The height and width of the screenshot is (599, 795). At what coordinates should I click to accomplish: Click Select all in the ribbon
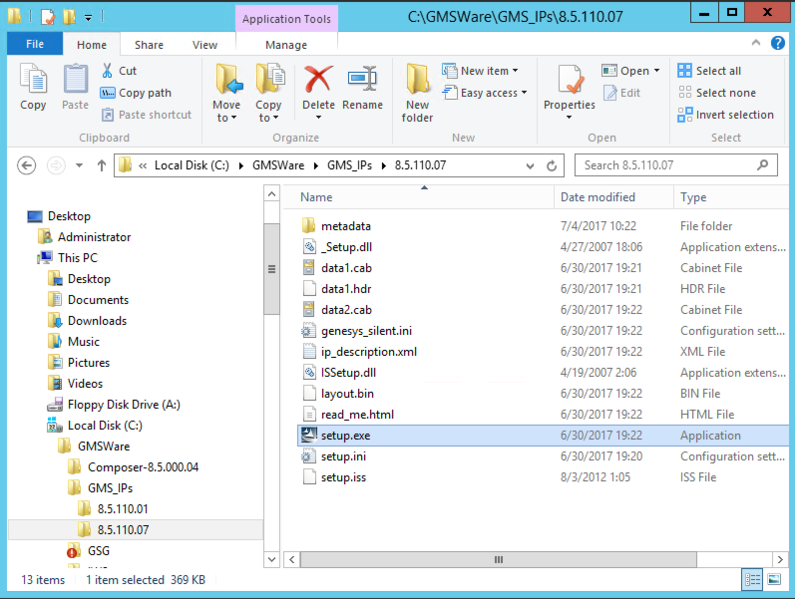coord(709,71)
